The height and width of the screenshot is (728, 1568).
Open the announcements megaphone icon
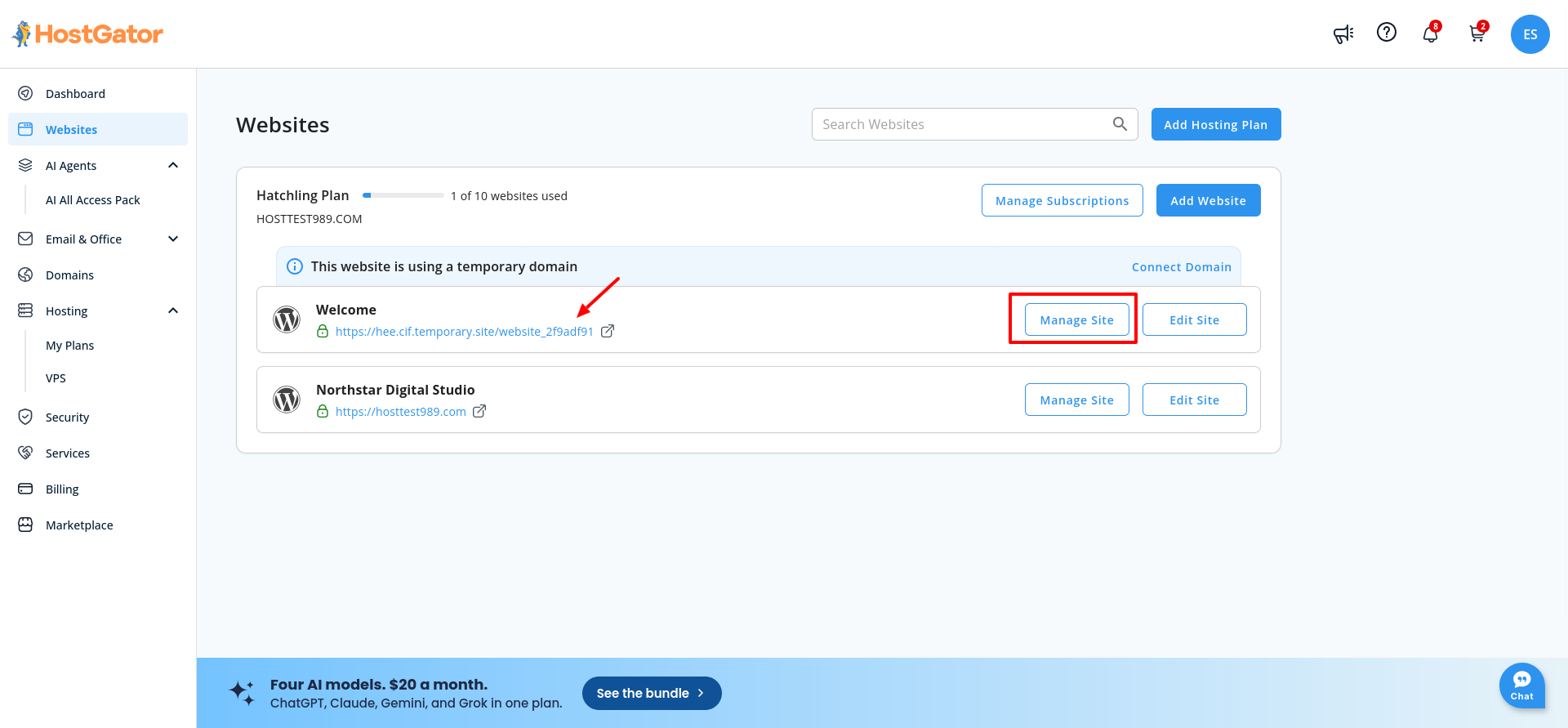(x=1343, y=34)
